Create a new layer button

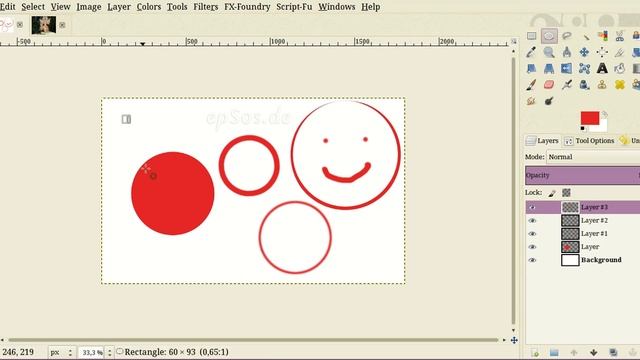(x=535, y=352)
